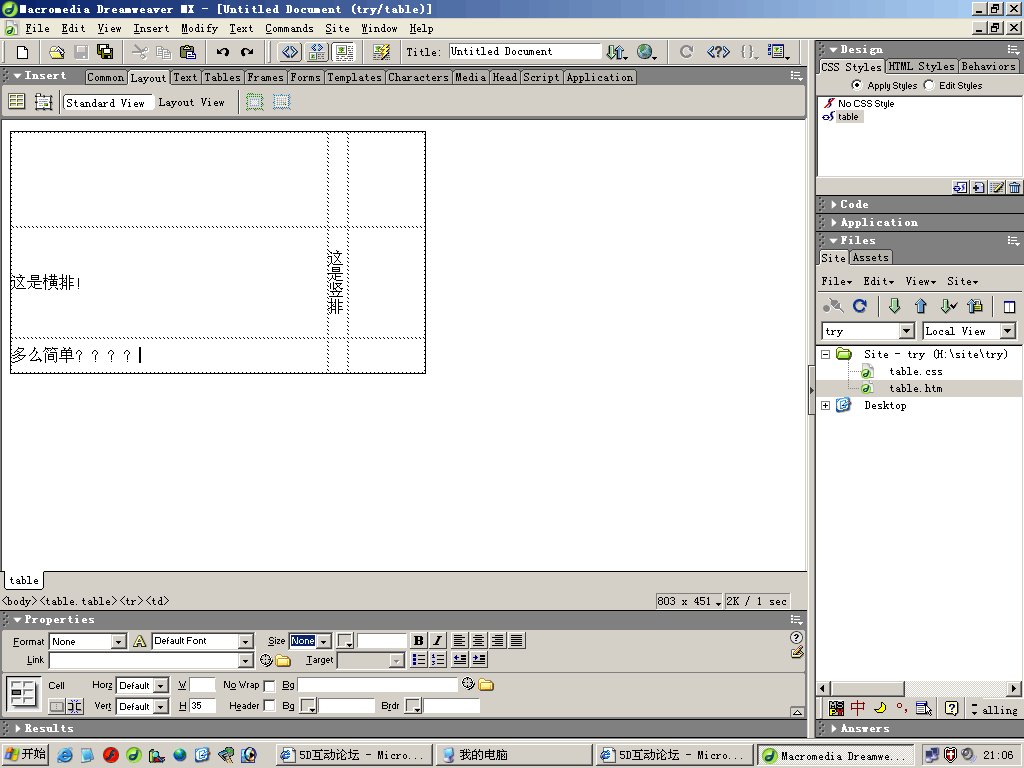Switch to the Frames insert tab
Screen dimensions: 1024x768
pyautogui.click(x=265, y=77)
